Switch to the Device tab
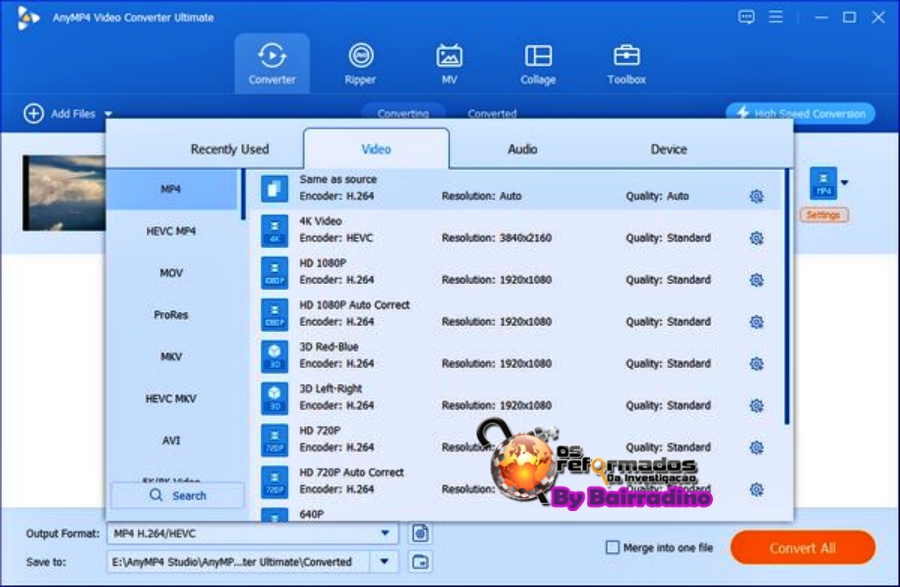This screenshot has width=900, height=587. pos(669,149)
